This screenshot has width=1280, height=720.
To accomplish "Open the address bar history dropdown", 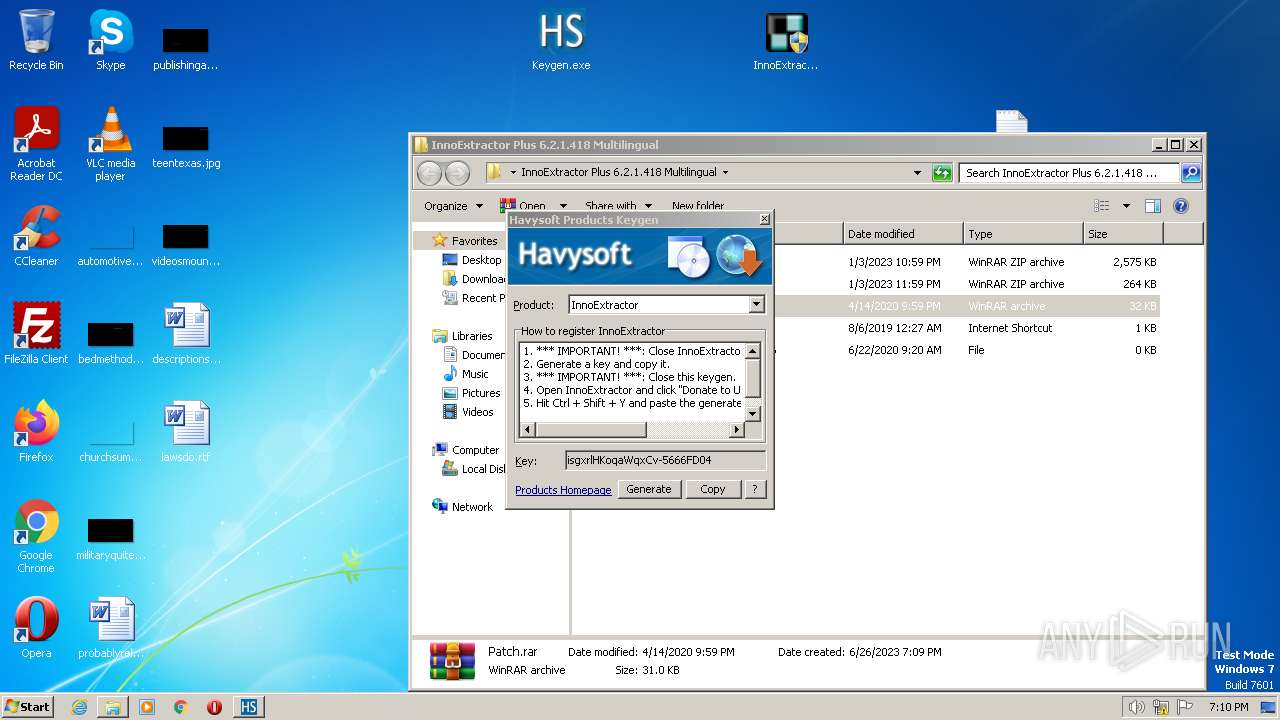I will coord(917,173).
